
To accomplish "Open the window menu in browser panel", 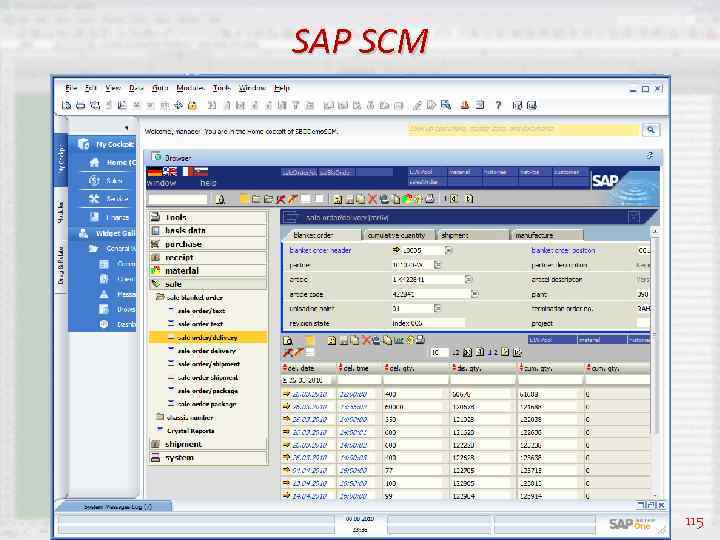I will (x=161, y=183).
